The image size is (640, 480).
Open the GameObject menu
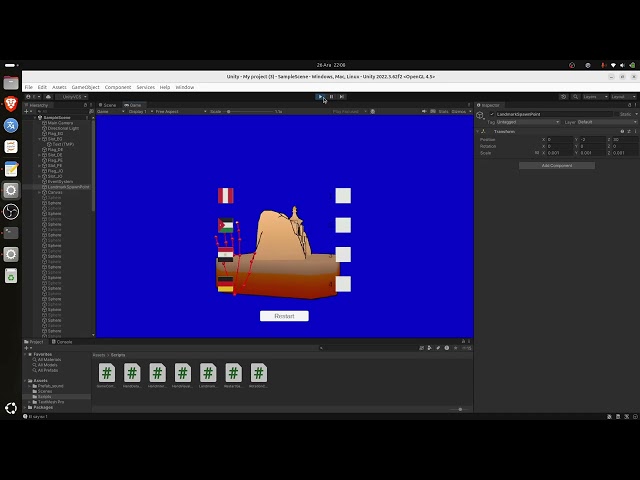point(85,87)
